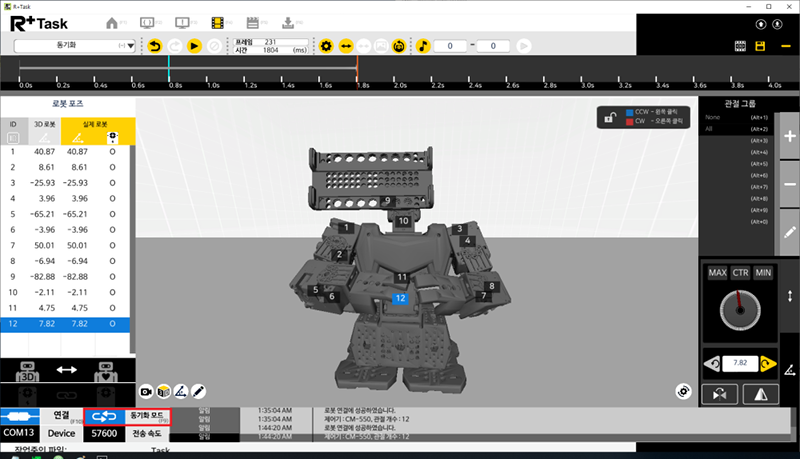Toggle the lock icon in viewport legend
The width and height of the screenshot is (800, 459).
608,118
